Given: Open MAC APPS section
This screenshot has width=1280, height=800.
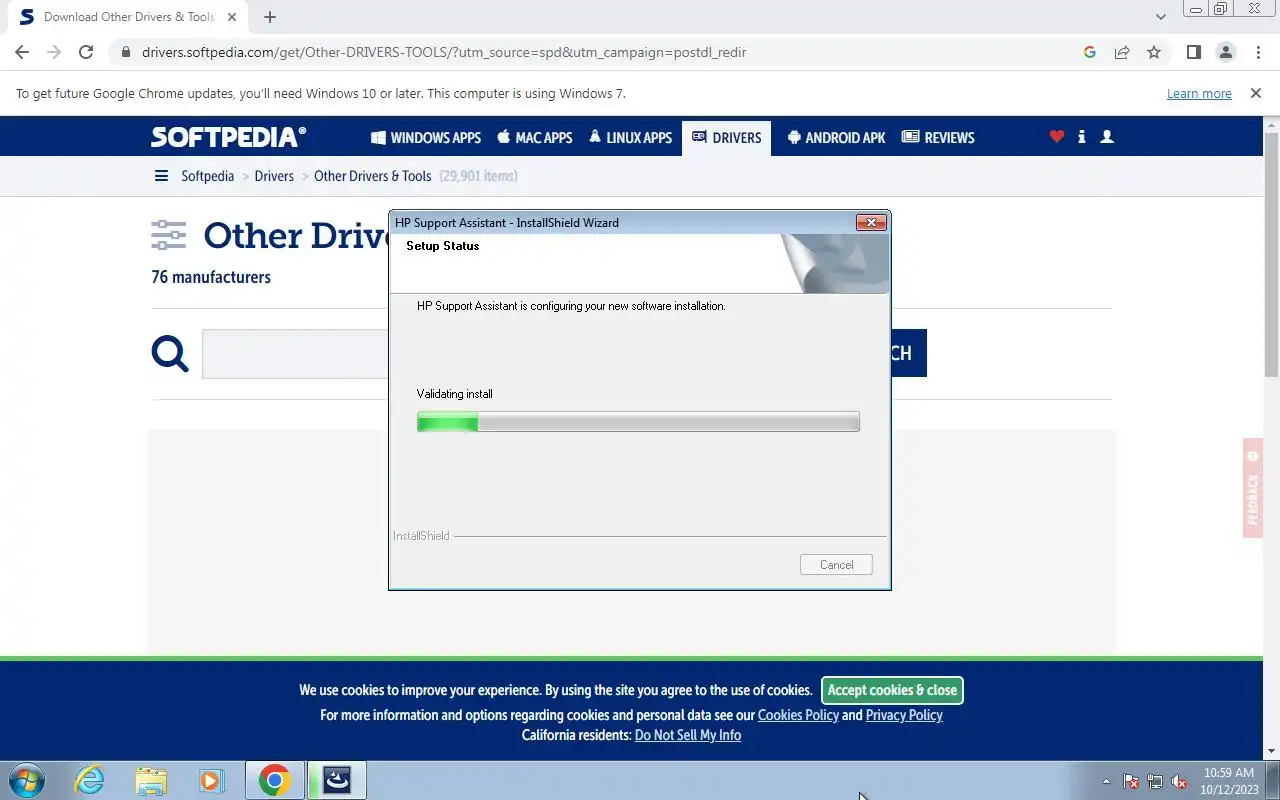Looking at the screenshot, I should [535, 138].
